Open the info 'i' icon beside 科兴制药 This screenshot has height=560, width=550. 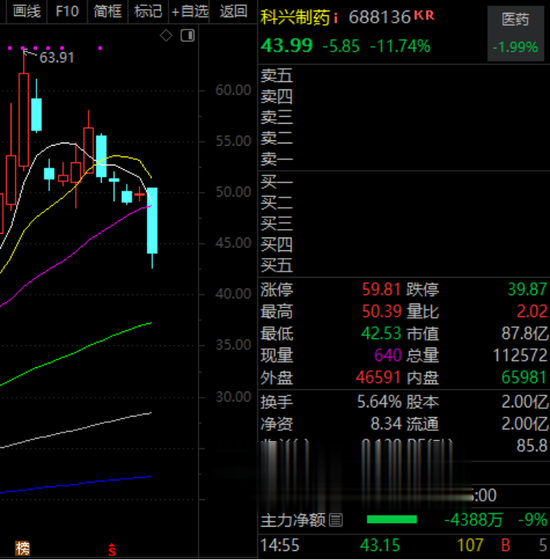tap(336, 18)
